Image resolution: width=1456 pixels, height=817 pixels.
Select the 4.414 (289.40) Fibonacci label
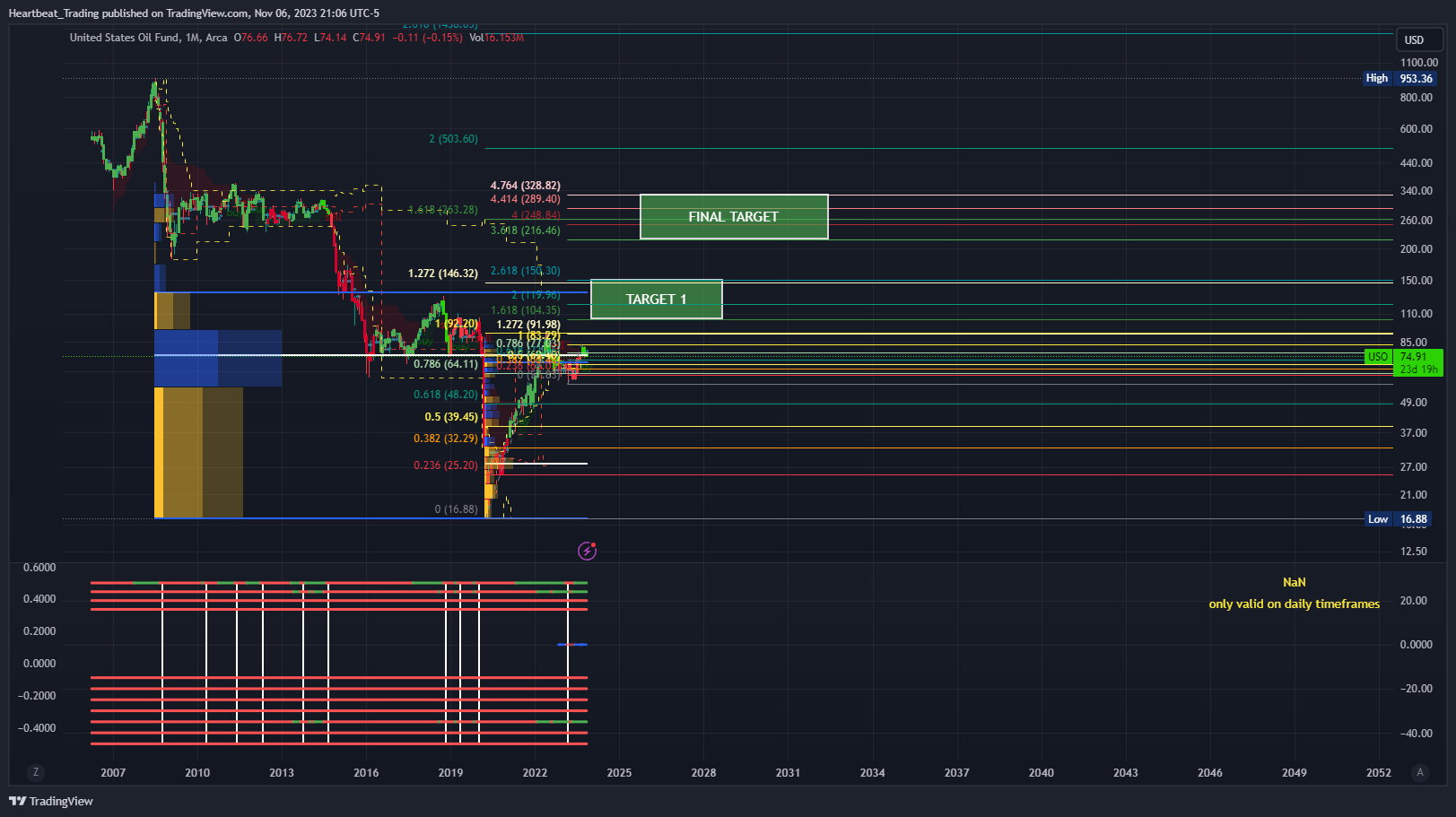[x=525, y=199]
